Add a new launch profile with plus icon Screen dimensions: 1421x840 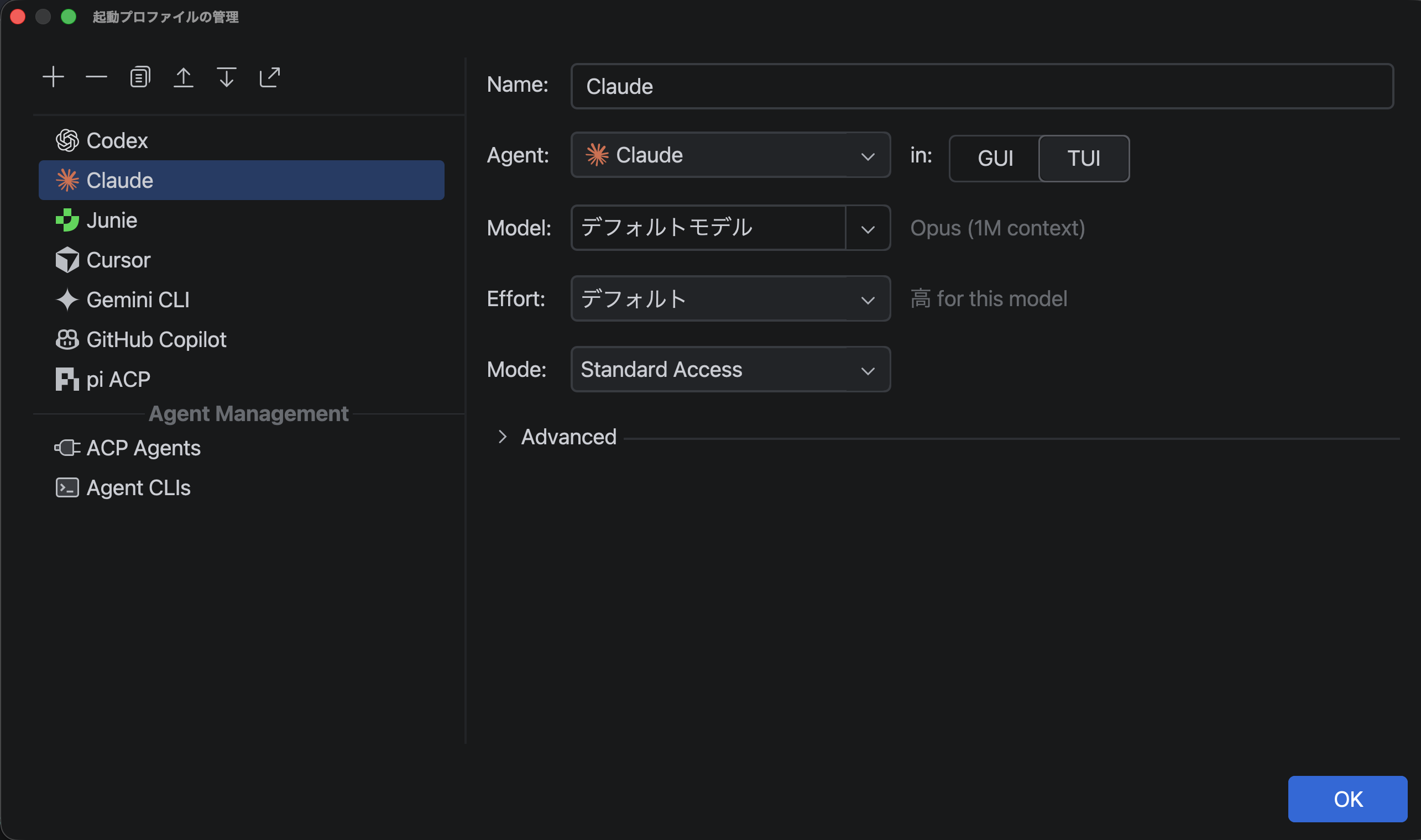[53, 77]
